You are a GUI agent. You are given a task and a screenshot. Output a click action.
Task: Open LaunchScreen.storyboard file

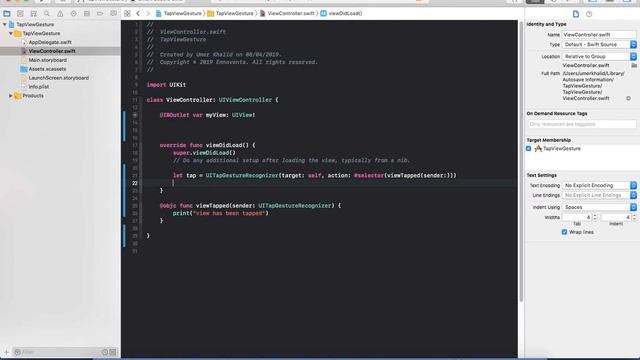[58, 78]
